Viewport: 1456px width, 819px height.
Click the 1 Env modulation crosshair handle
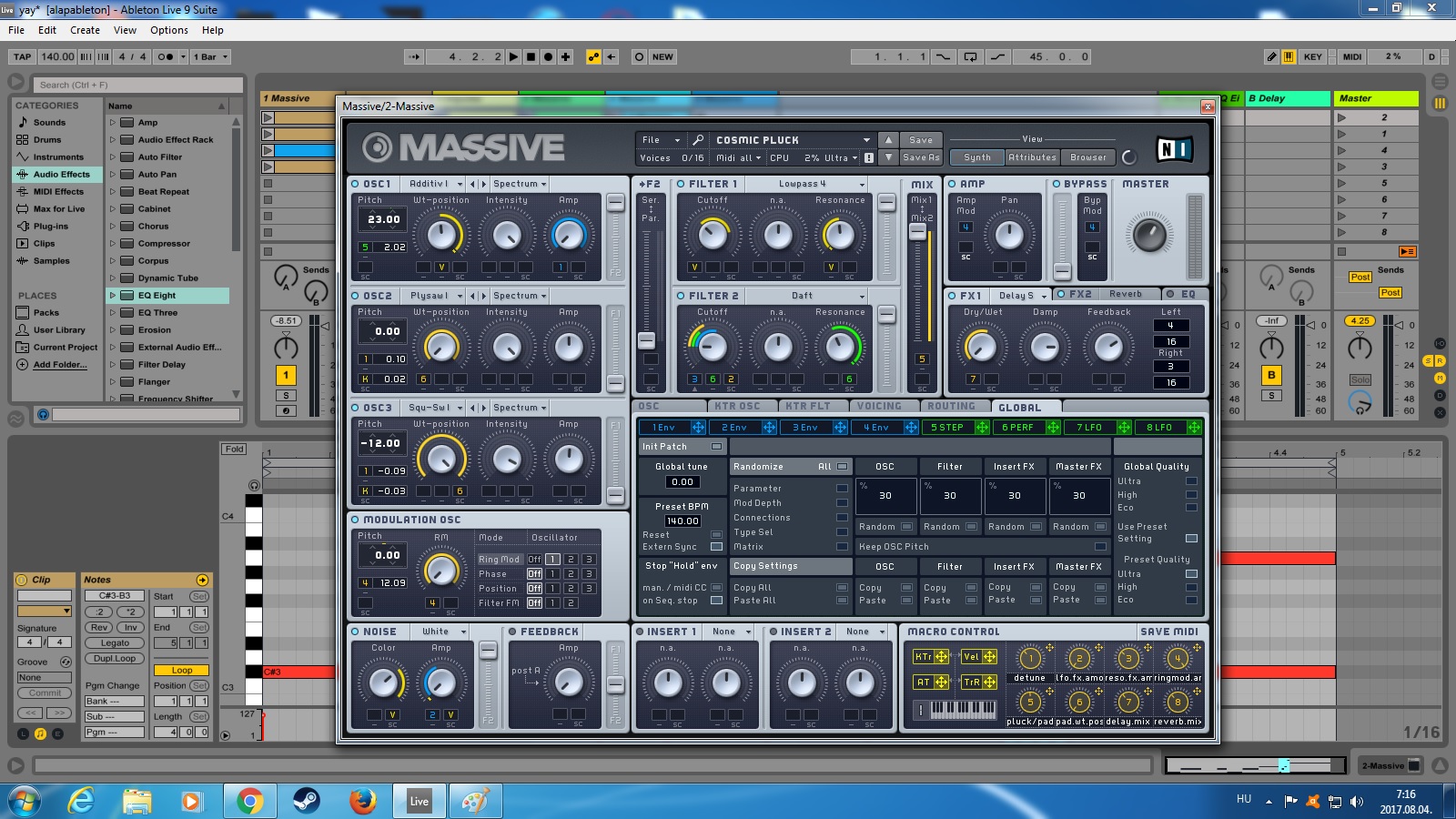(698, 427)
